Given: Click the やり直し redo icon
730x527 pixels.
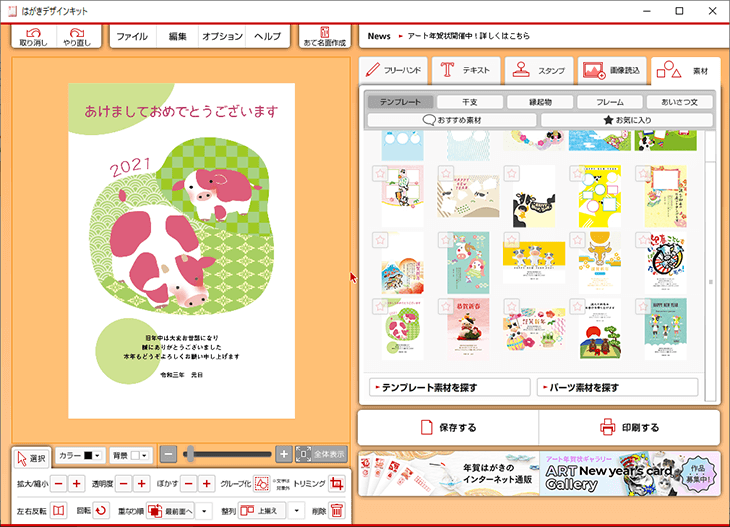Looking at the screenshot, I should 76,33.
